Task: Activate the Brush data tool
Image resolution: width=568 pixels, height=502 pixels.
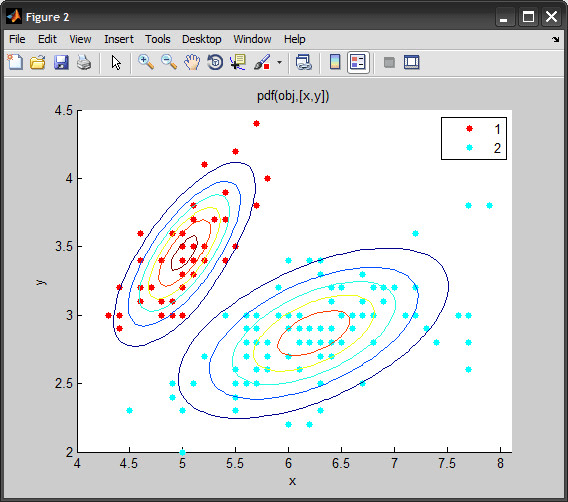Action: click(x=262, y=62)
